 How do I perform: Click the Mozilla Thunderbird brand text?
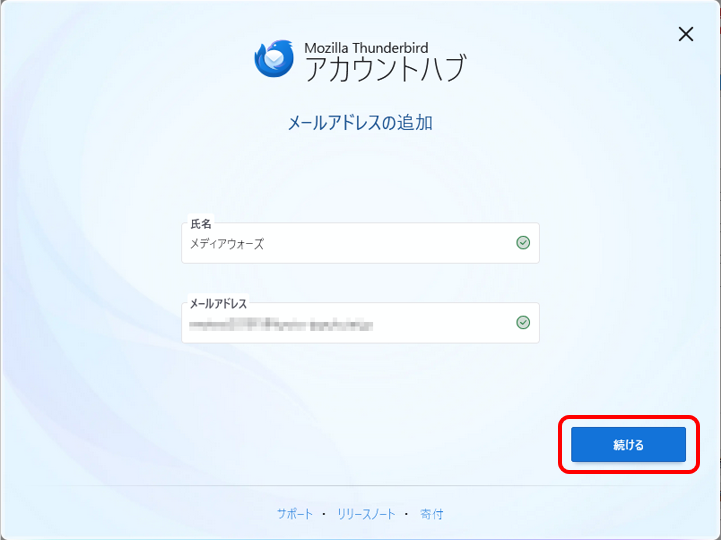coord(366,47)
